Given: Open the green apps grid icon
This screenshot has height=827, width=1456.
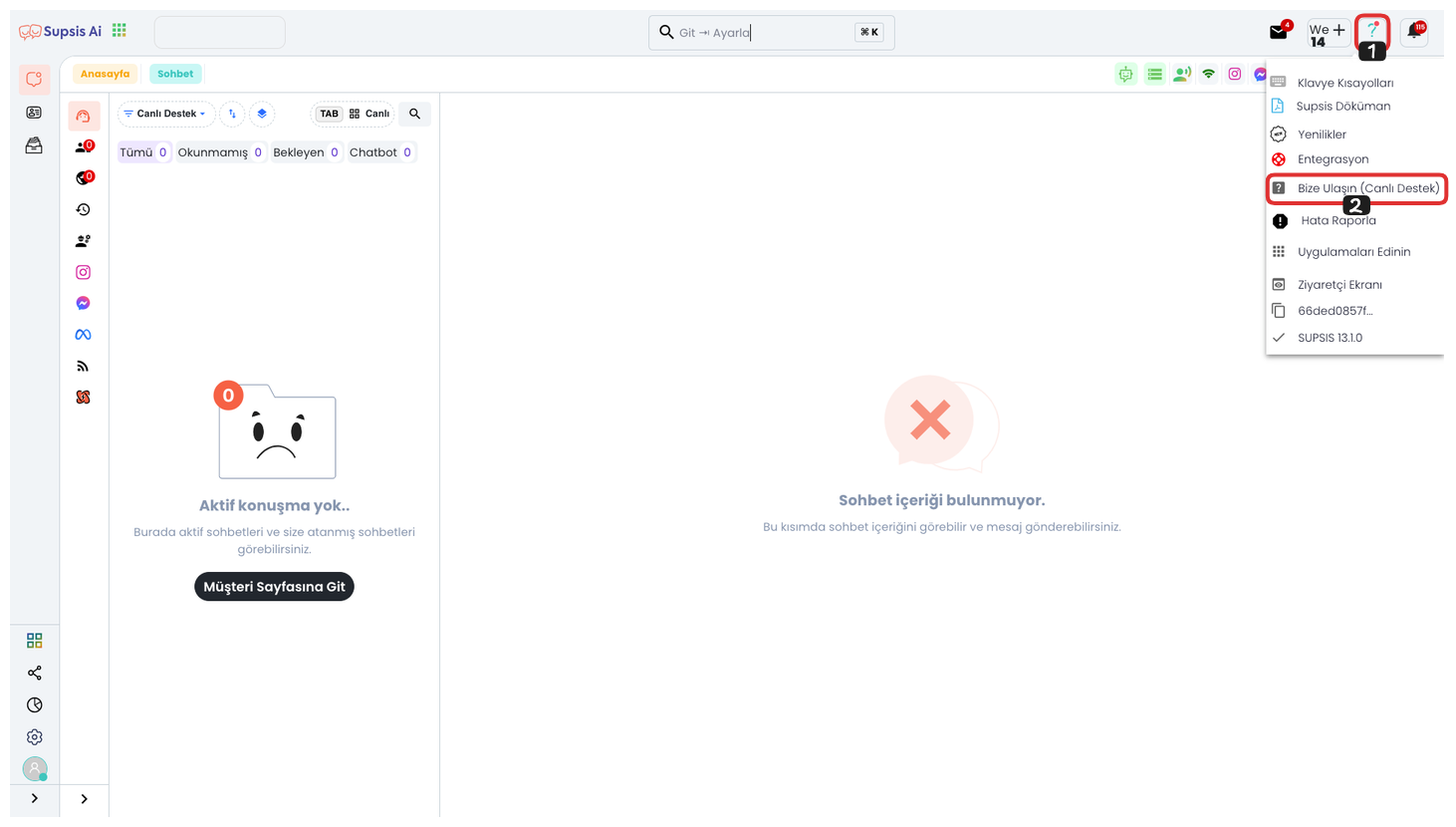Looking at the screenshot, I should click(x=120, y=31).
